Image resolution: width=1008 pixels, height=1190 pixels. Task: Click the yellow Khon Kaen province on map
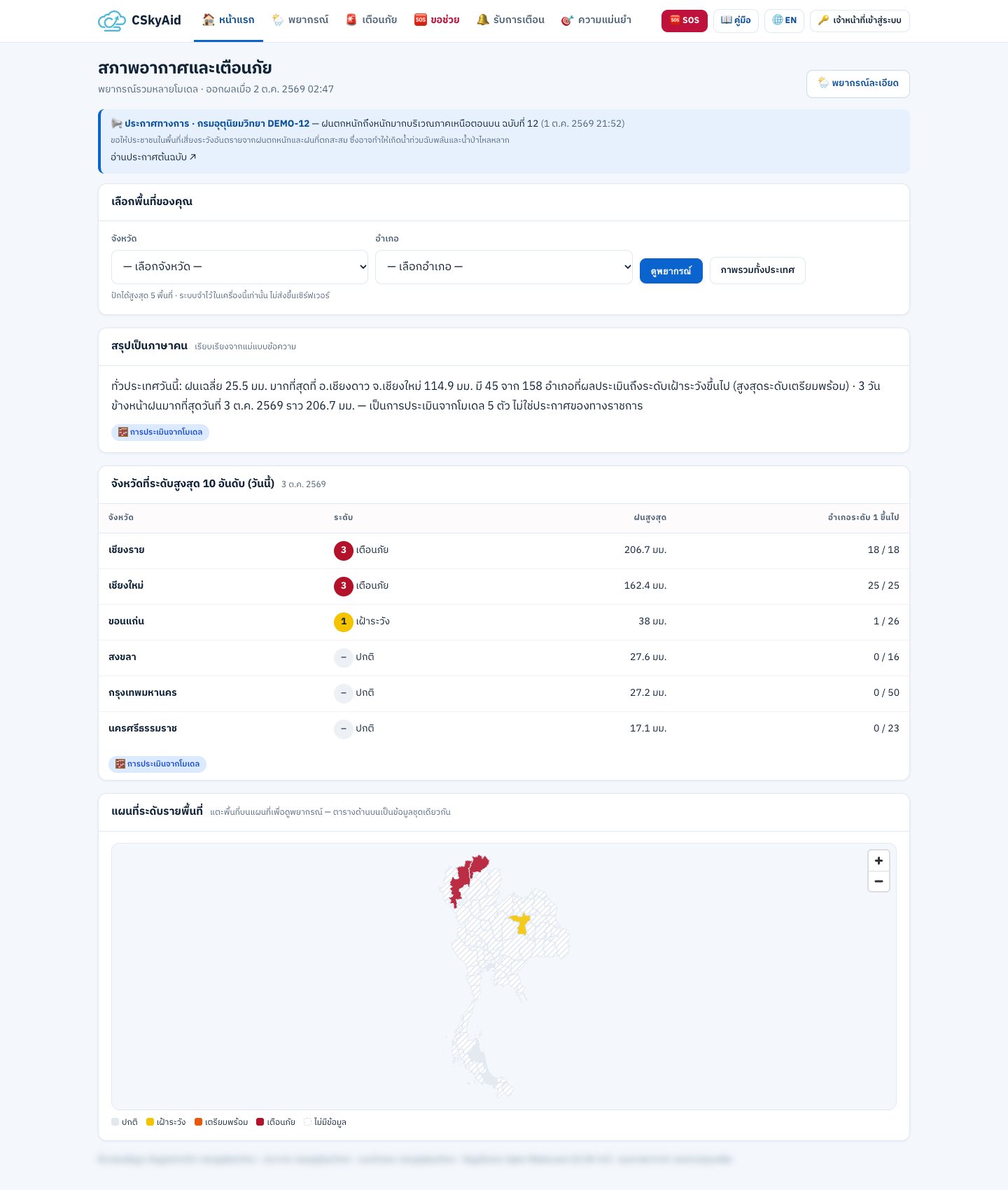(x=520, y=923)
